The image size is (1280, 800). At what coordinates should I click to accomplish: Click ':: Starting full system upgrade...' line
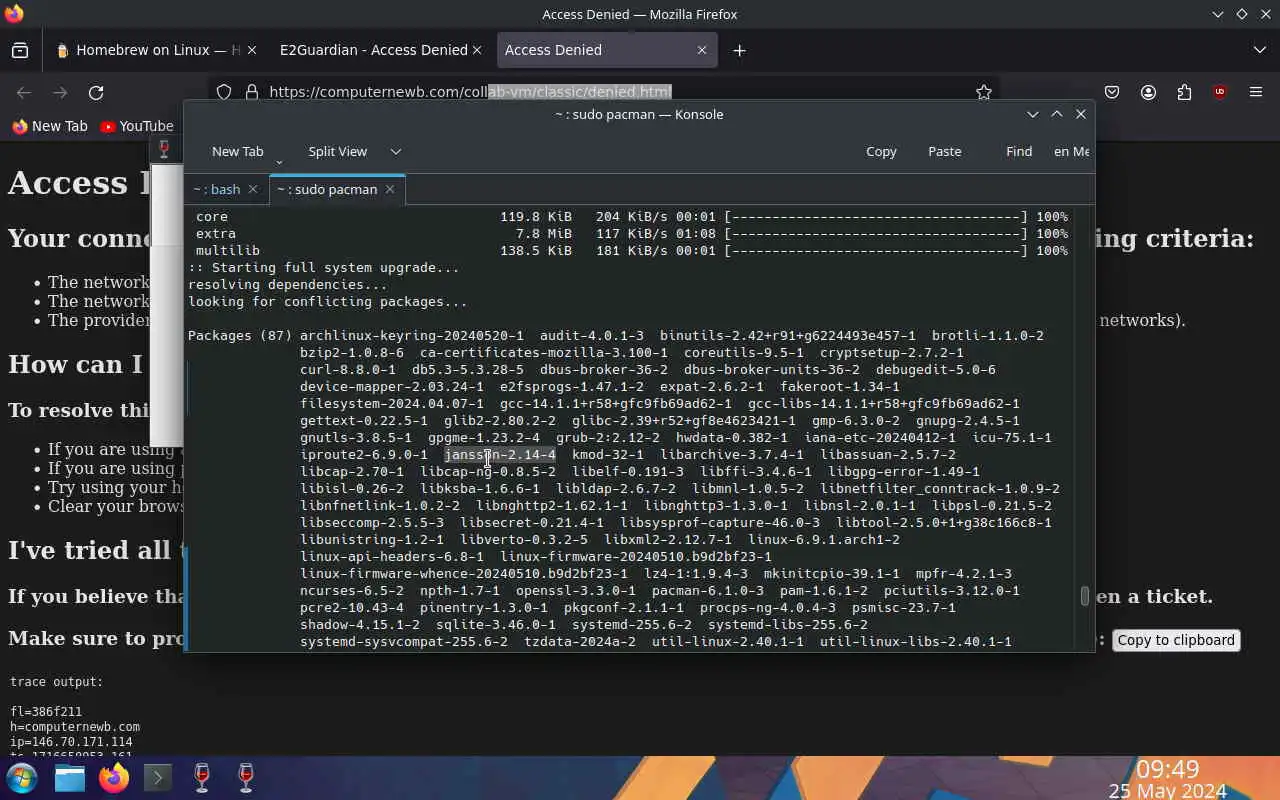(324, 268)
